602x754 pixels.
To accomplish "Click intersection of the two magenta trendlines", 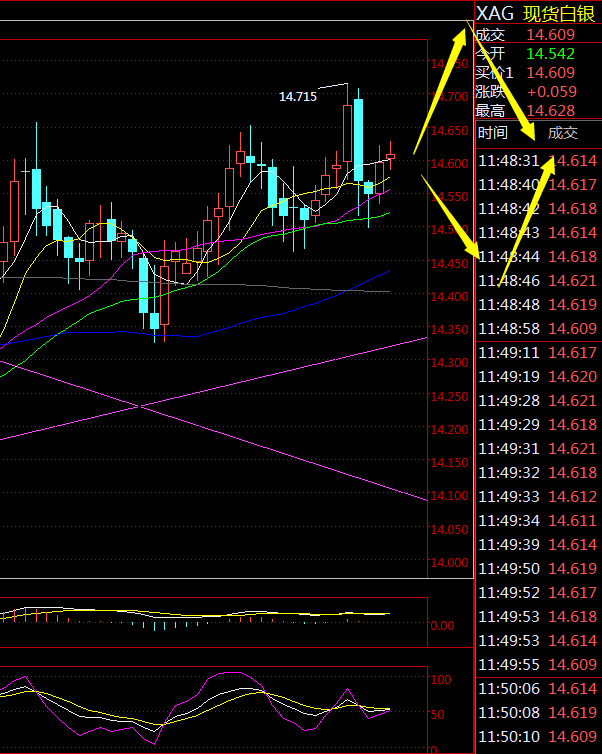I will tap(139, 407).
